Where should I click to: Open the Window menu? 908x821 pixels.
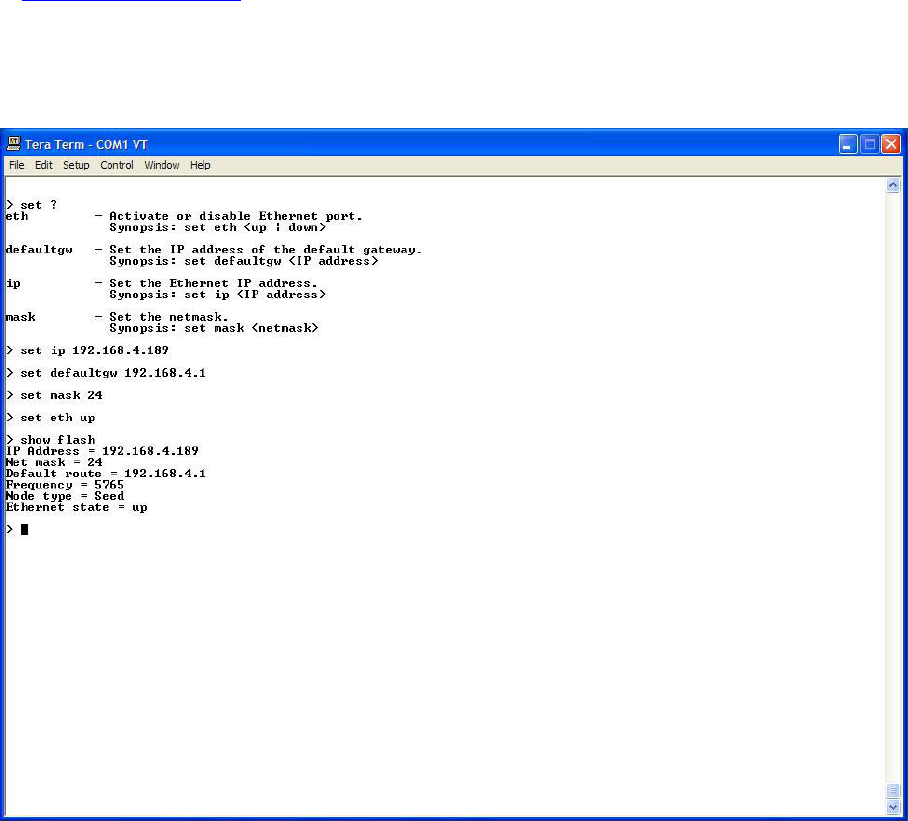point(162,166)
